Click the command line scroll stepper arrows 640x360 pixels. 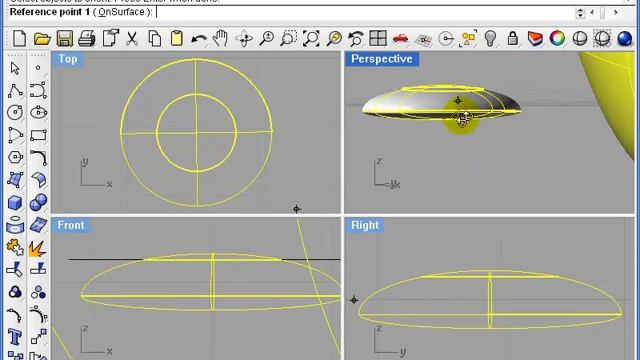580,13
